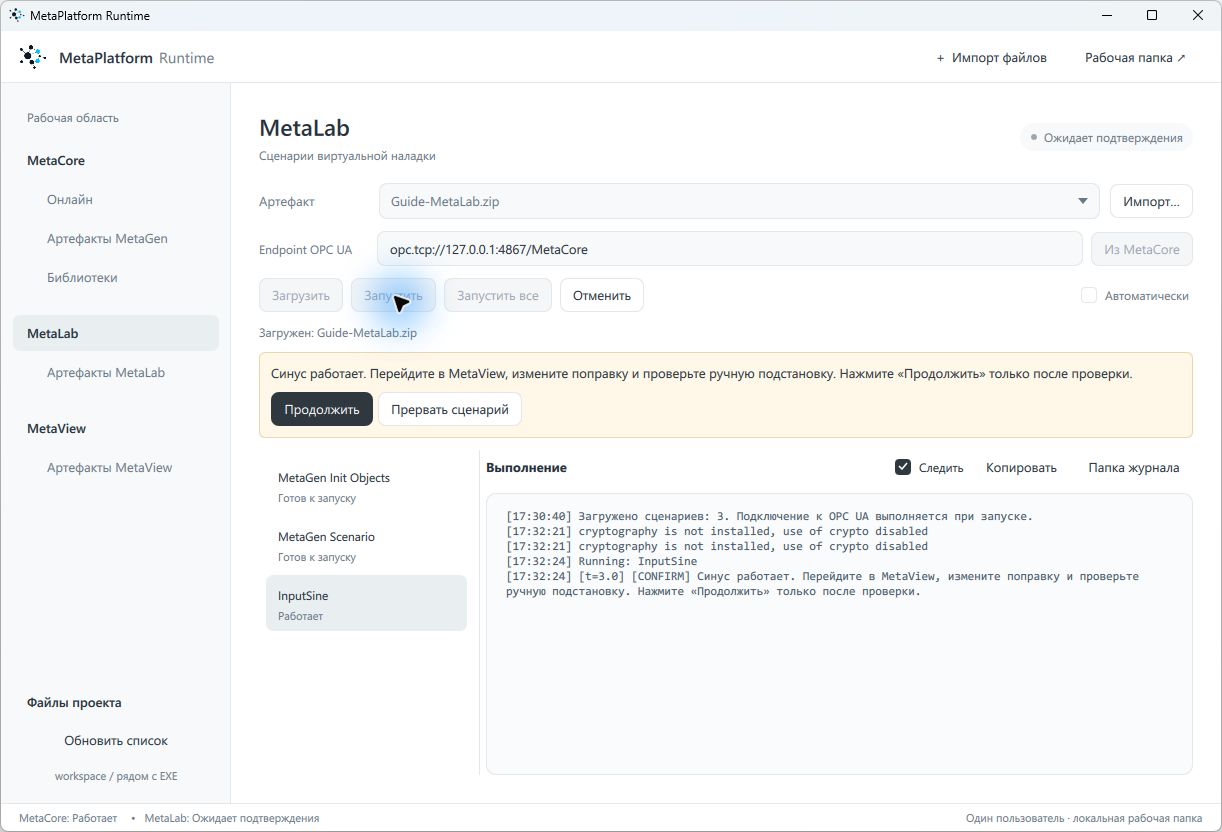
Task: Select MetaLab in the sidebar
Action: pyautogui.click(x=116, y=333)
